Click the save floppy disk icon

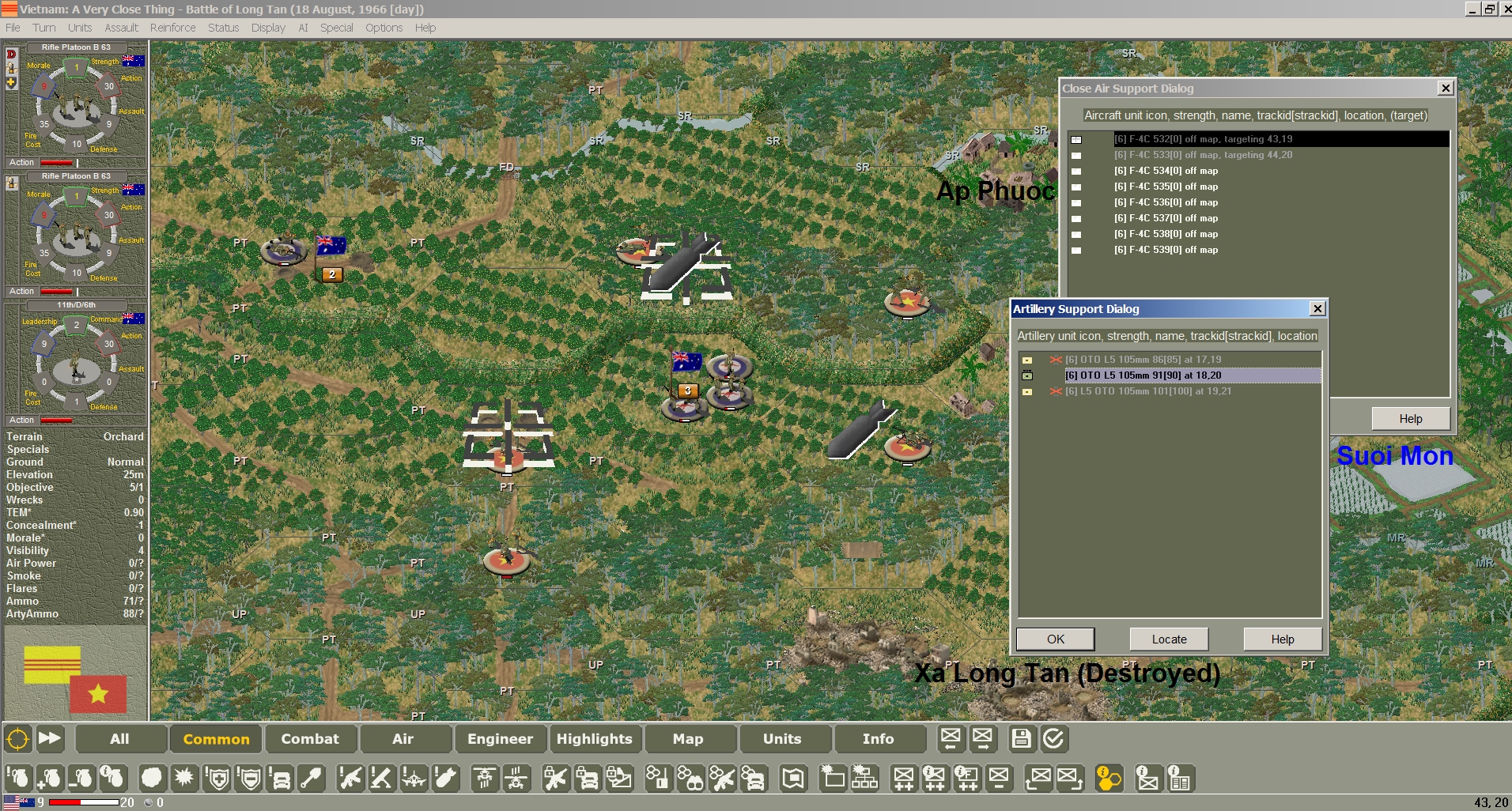pyautogui.click(x=1022, y=739)
